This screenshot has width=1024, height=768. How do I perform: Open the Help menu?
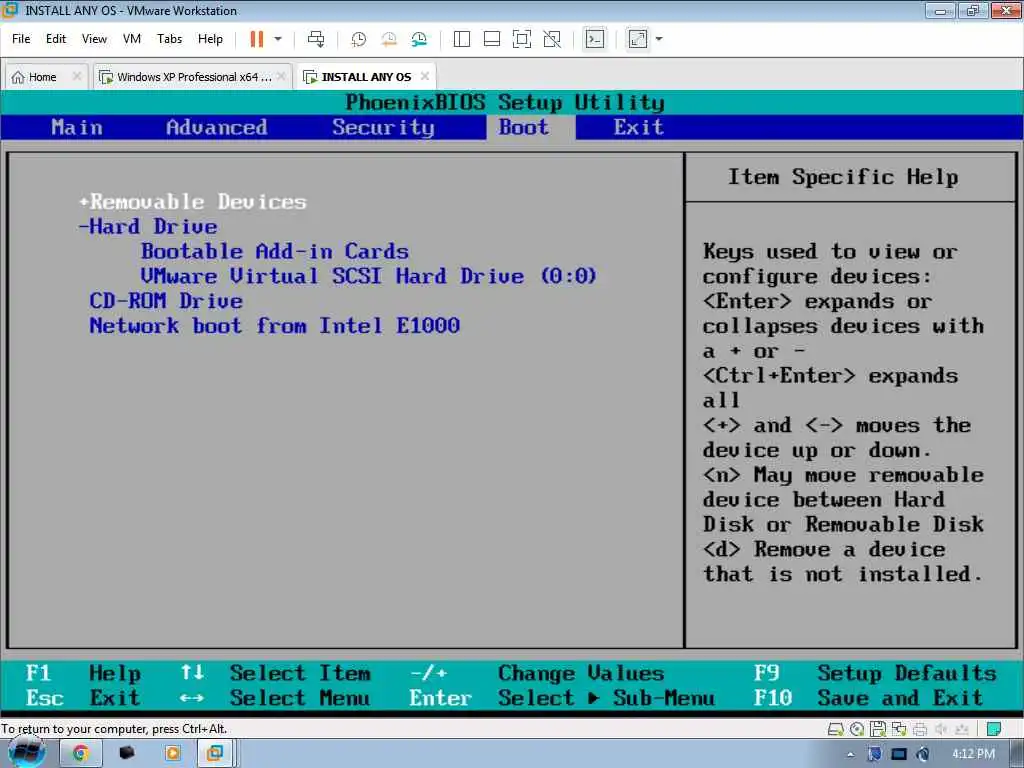[210, 39]
